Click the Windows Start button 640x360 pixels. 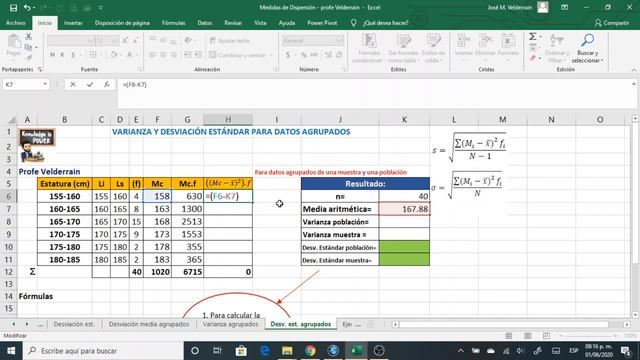[x=11, y=351]
